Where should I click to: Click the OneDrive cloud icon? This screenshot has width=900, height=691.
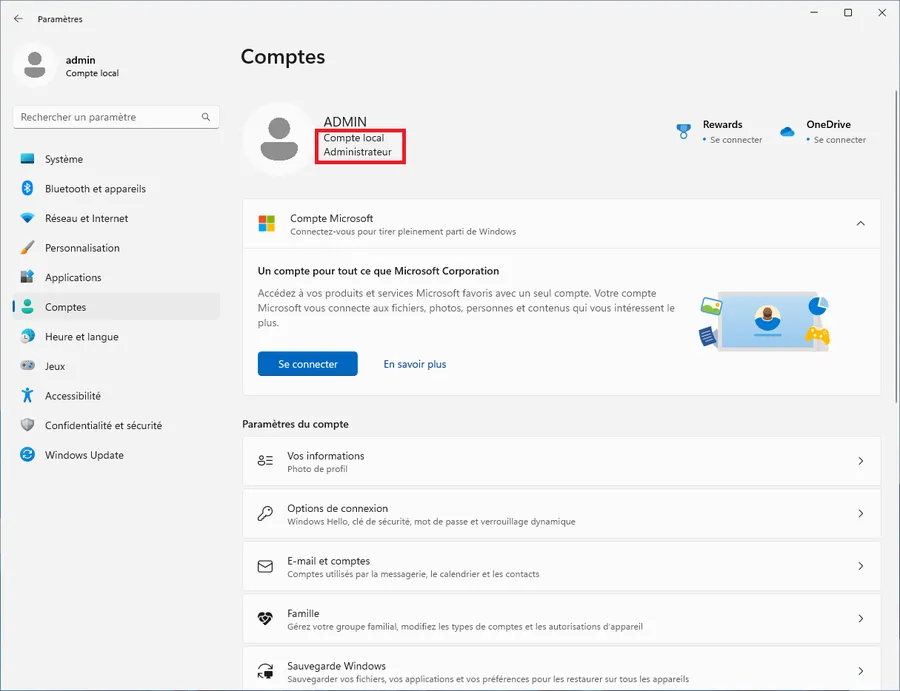(787, 131)
